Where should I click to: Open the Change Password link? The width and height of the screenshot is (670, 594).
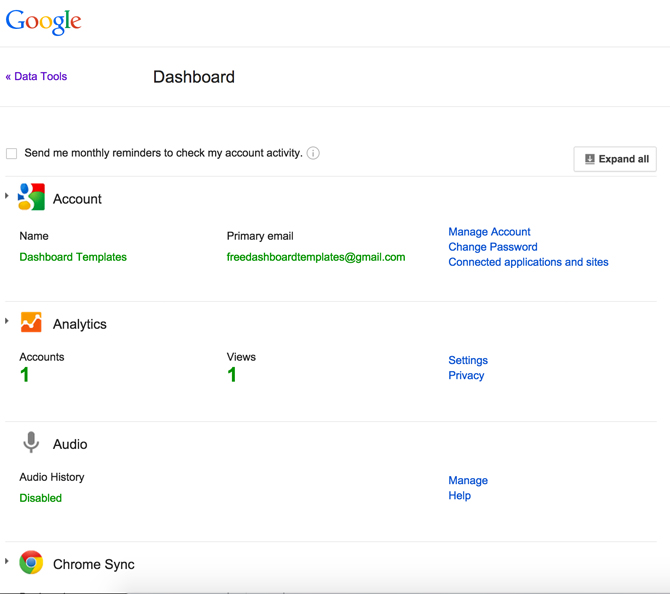coord(493,247)
